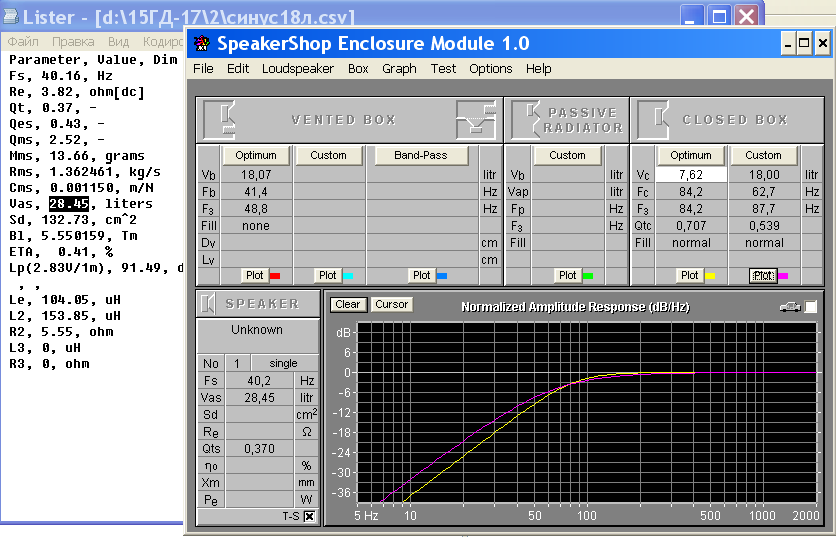The image size is (836, 537).
Task: Click the Vented Box Optimum button
Action: tap(256, 155)
